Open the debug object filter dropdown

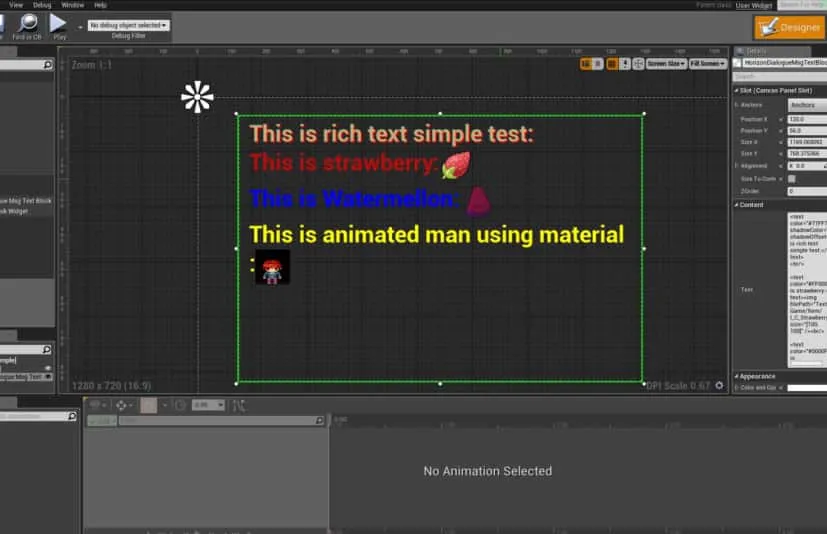click(129, 25)
